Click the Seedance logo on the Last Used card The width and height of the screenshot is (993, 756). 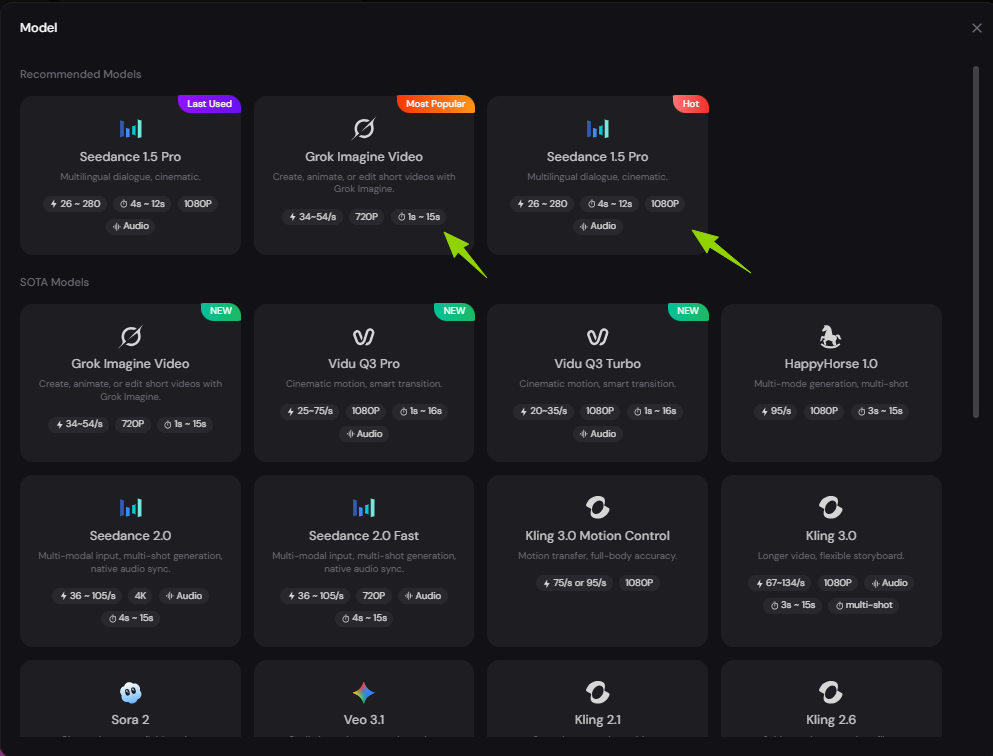click(130, 129)
